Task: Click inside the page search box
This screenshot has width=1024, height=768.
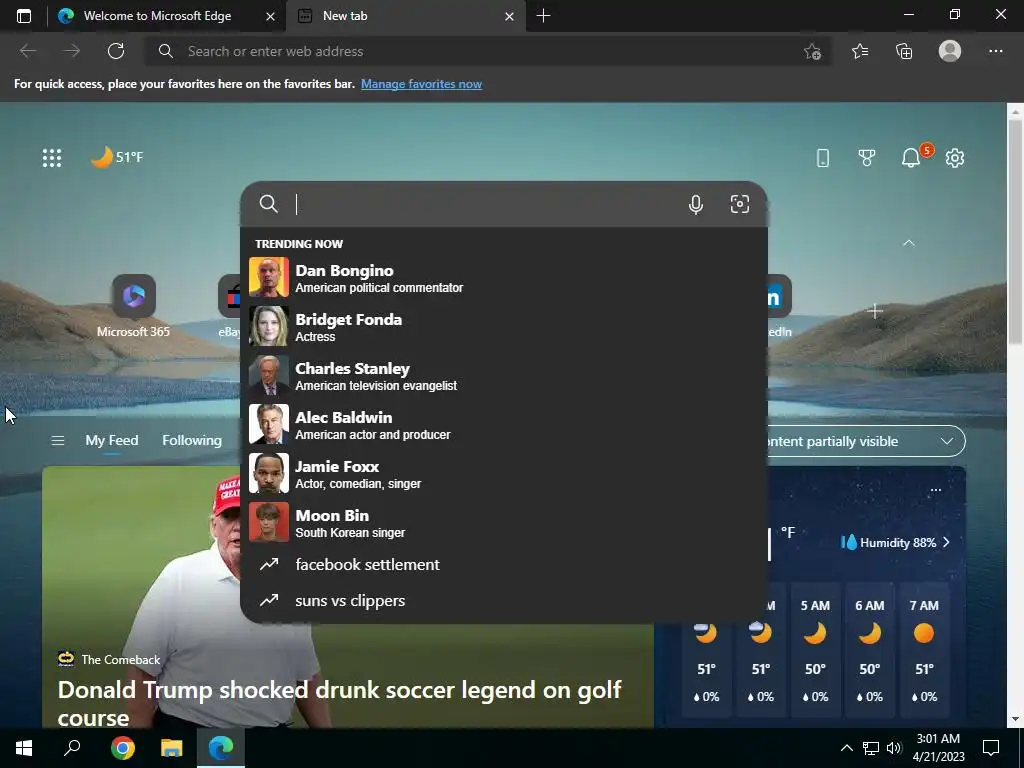Action: (483, 204)
